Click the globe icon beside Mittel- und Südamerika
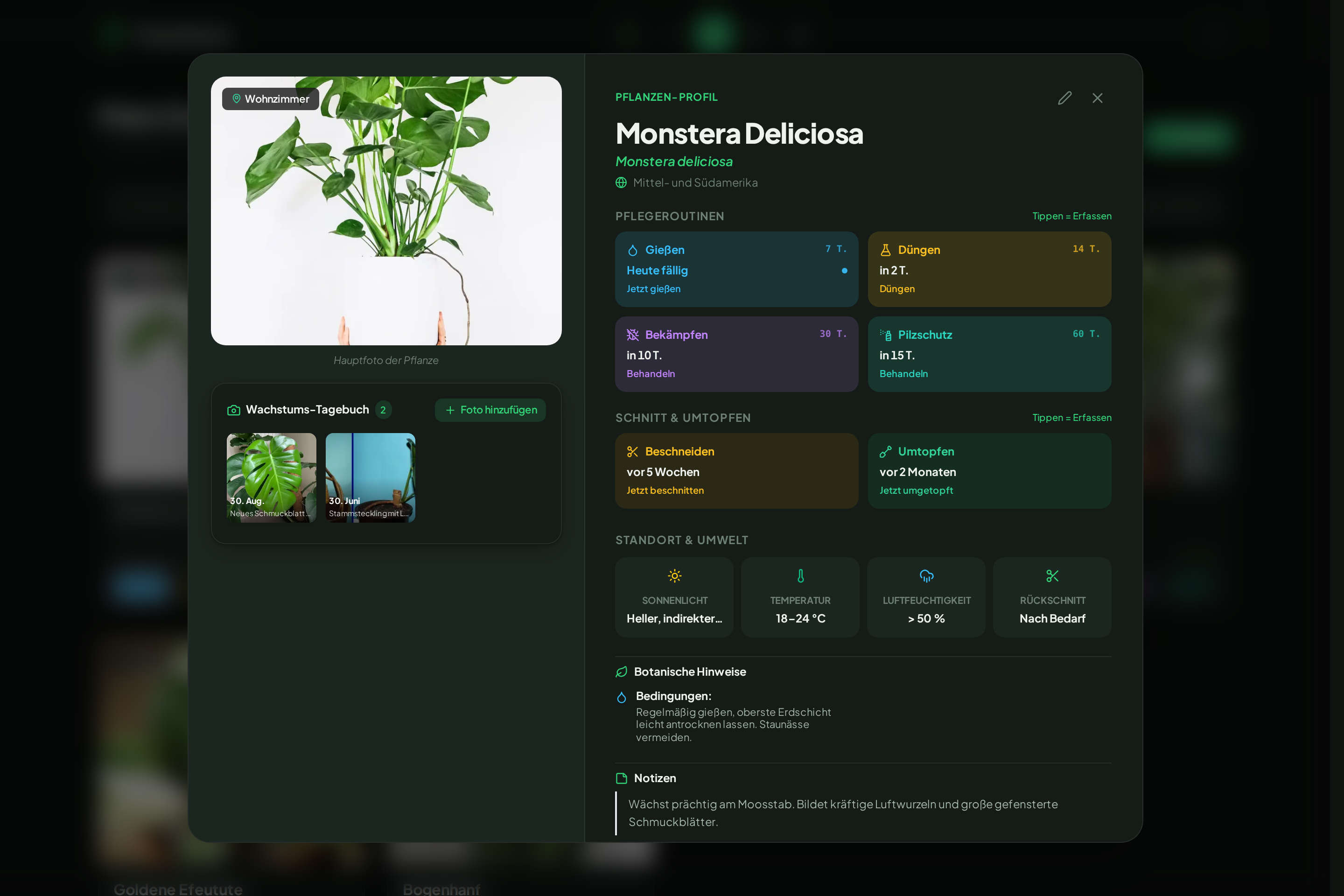 point(621,183)
